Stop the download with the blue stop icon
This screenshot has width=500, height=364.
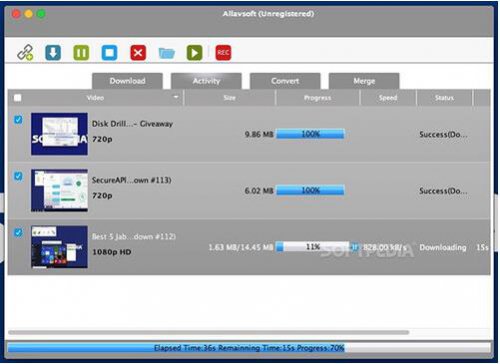click(x=110, y=53)
